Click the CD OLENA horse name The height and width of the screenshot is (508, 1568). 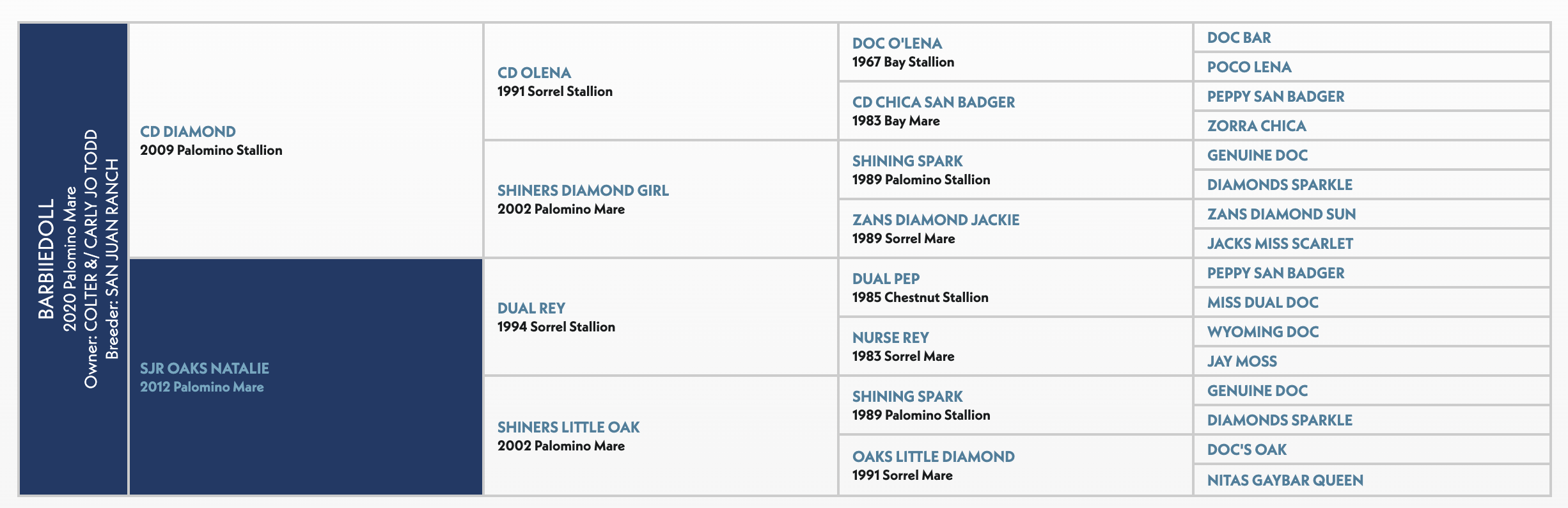534,73
